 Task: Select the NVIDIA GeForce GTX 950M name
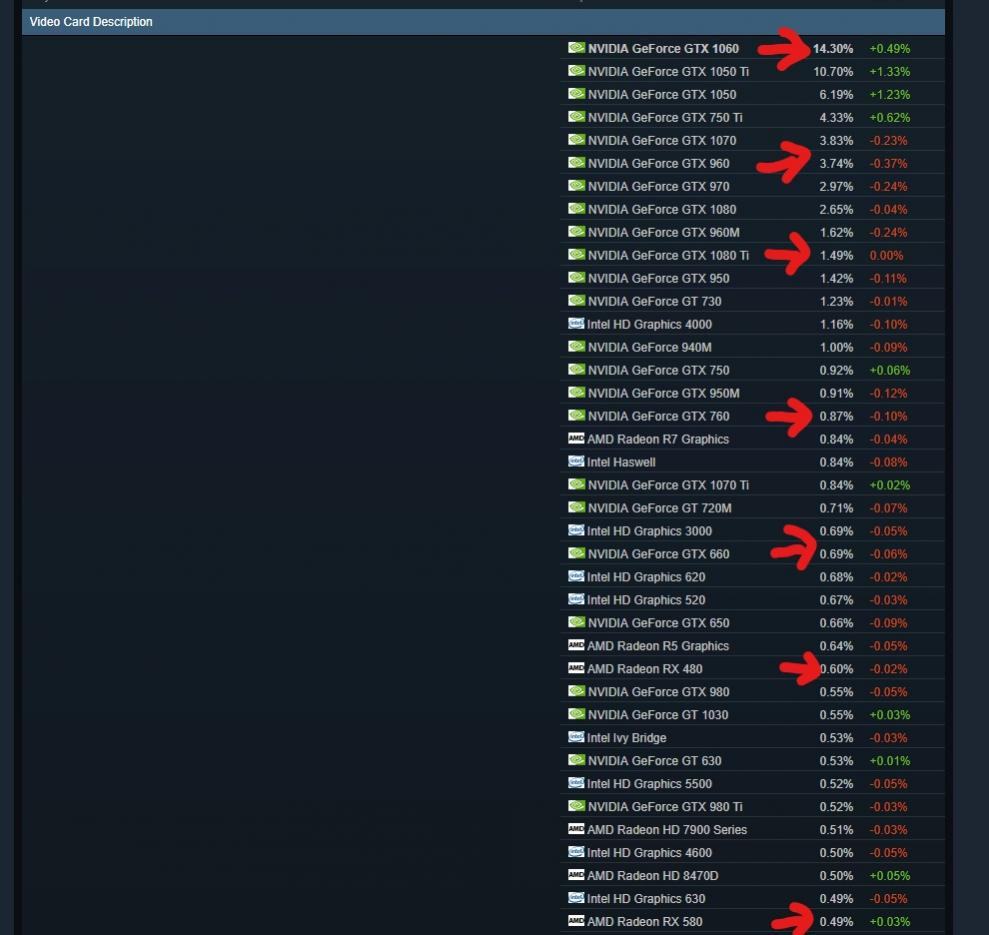coord(664,393)
